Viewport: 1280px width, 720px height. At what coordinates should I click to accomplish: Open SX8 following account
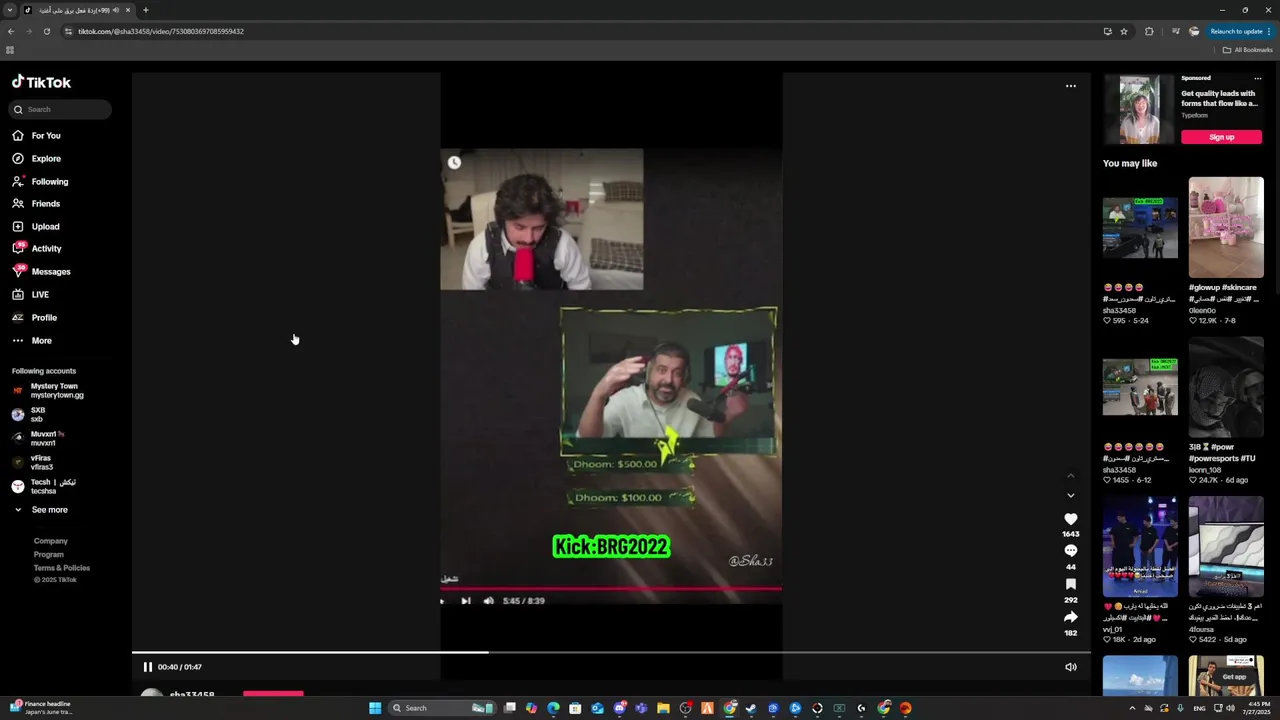pyautogui.click(x=29, y=414)
